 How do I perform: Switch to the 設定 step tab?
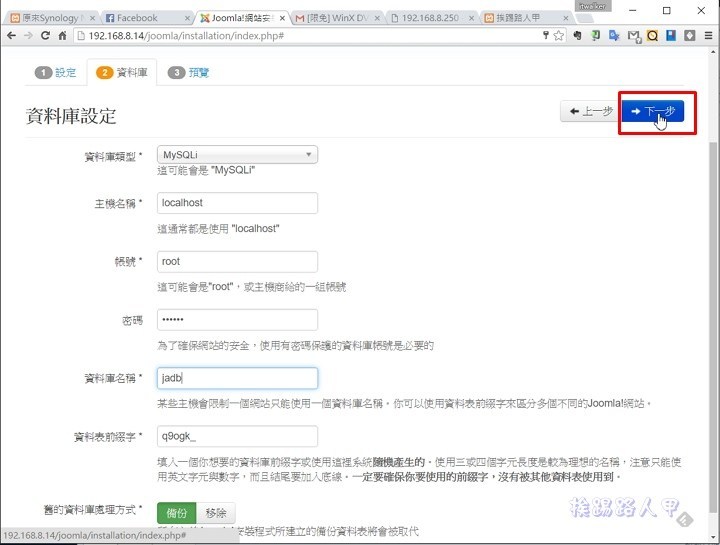(56, 73)
